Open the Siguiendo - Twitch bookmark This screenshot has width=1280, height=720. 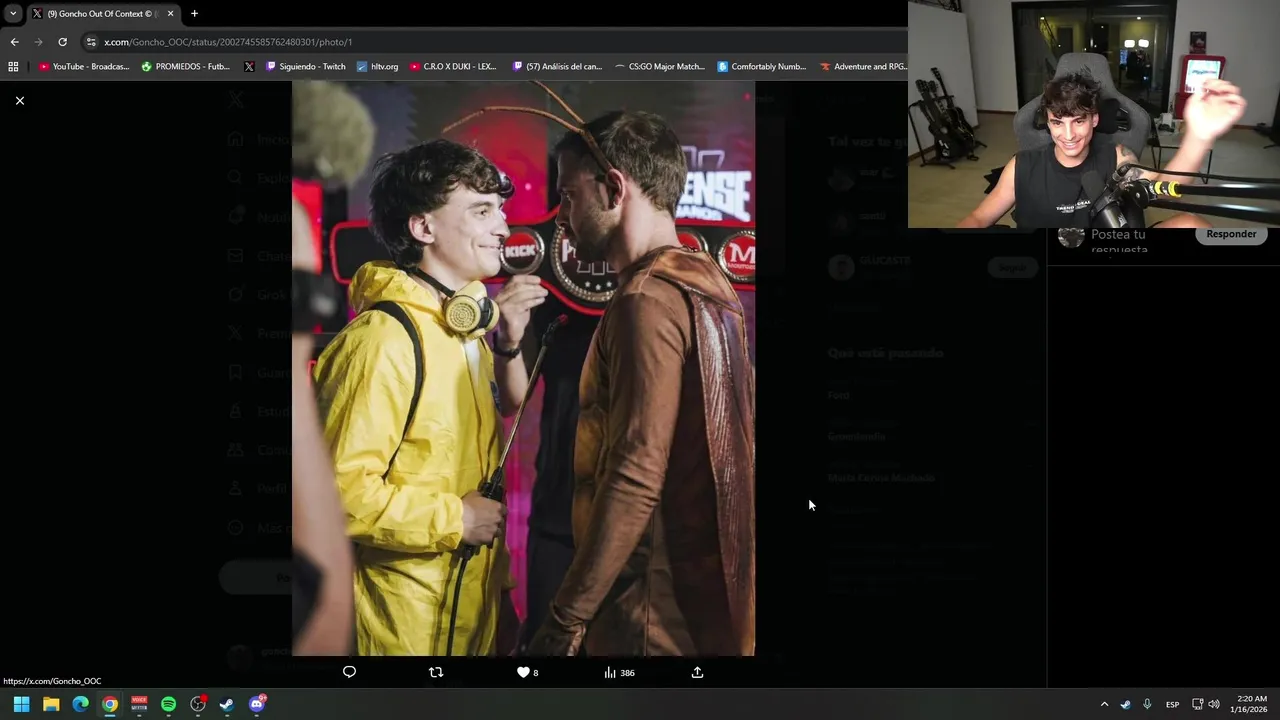[306, 66]
